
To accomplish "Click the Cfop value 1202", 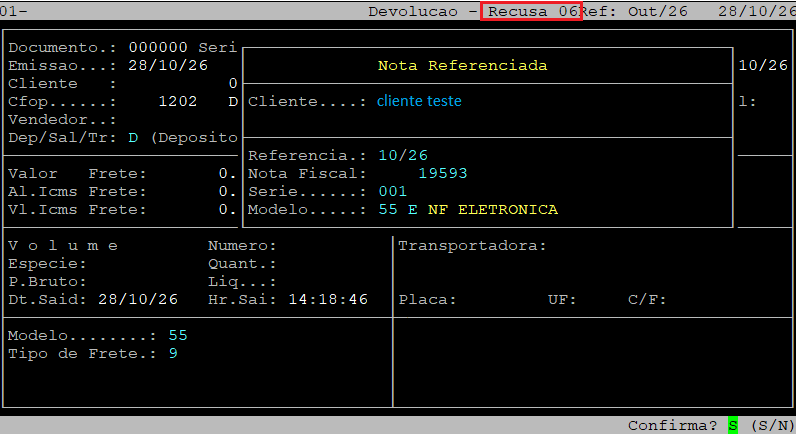I will [x=178, y=102].
